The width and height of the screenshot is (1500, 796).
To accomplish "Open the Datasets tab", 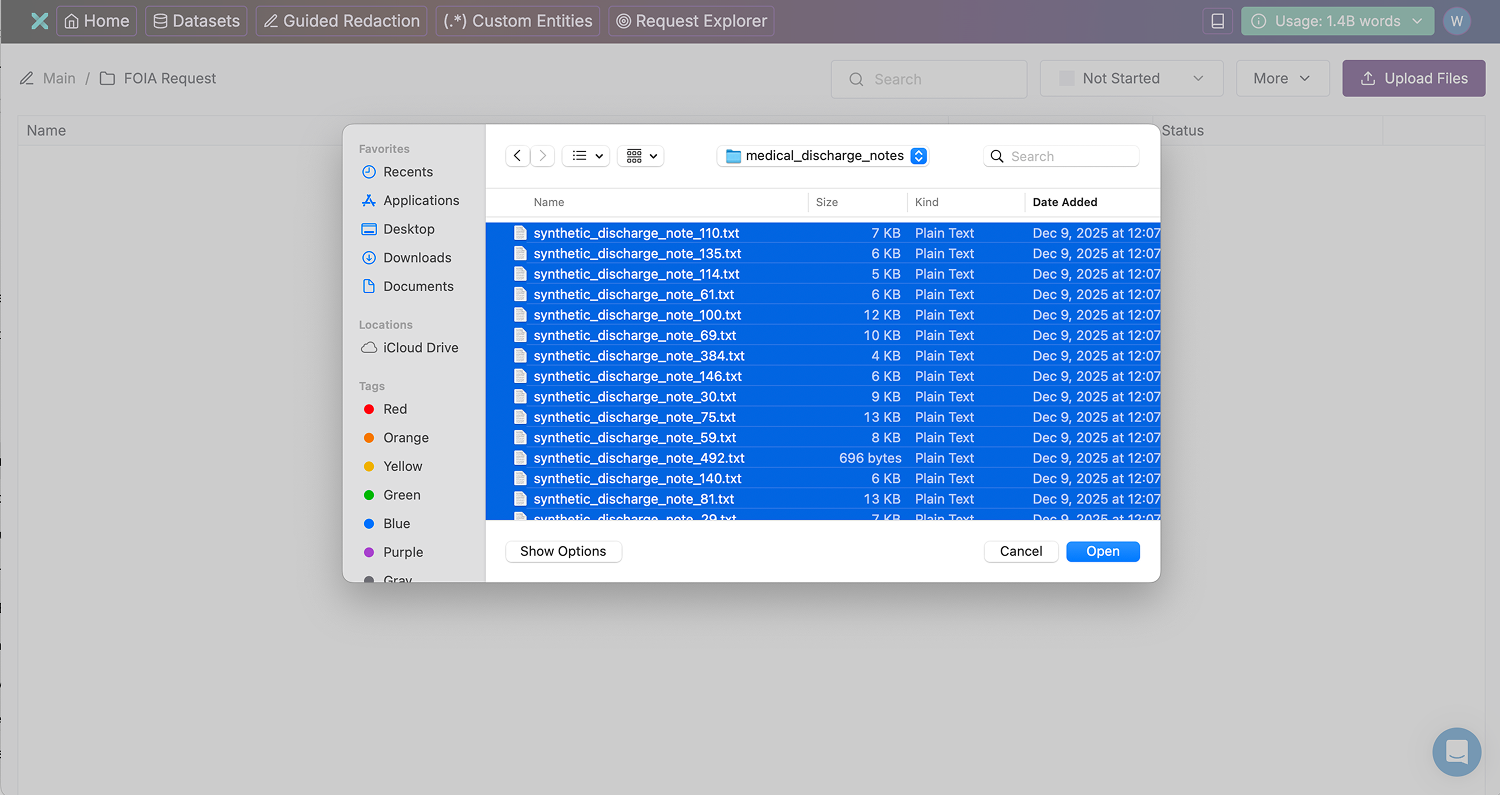I will click(196, 21).
